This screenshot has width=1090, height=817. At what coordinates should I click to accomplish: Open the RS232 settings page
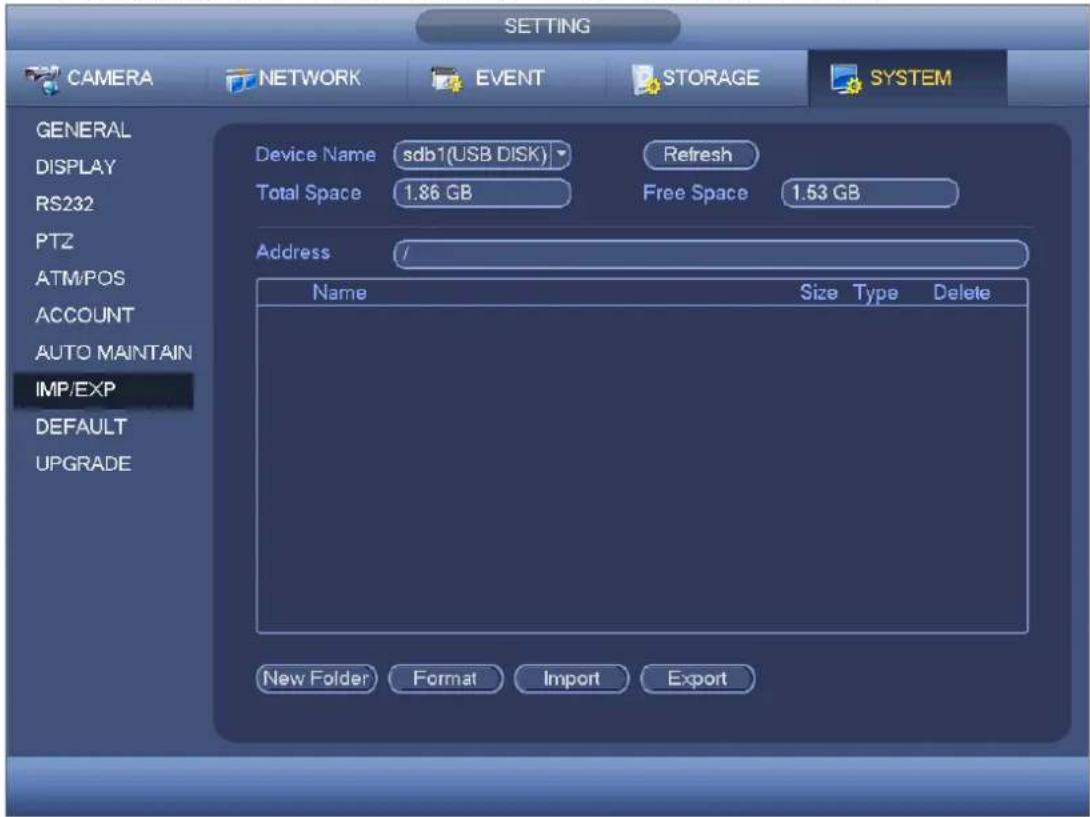tap(65, 204)
